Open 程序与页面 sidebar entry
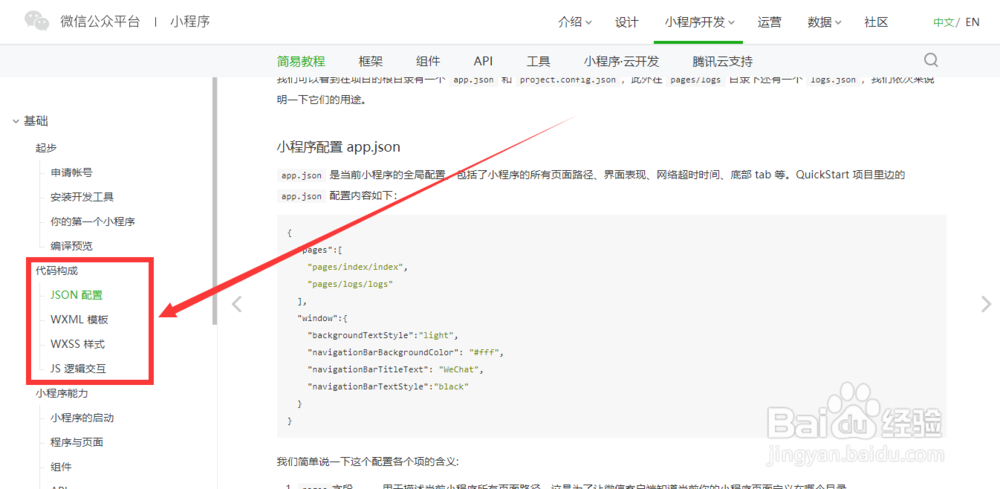Viewport: 1000px width, 489px height. 77,442
